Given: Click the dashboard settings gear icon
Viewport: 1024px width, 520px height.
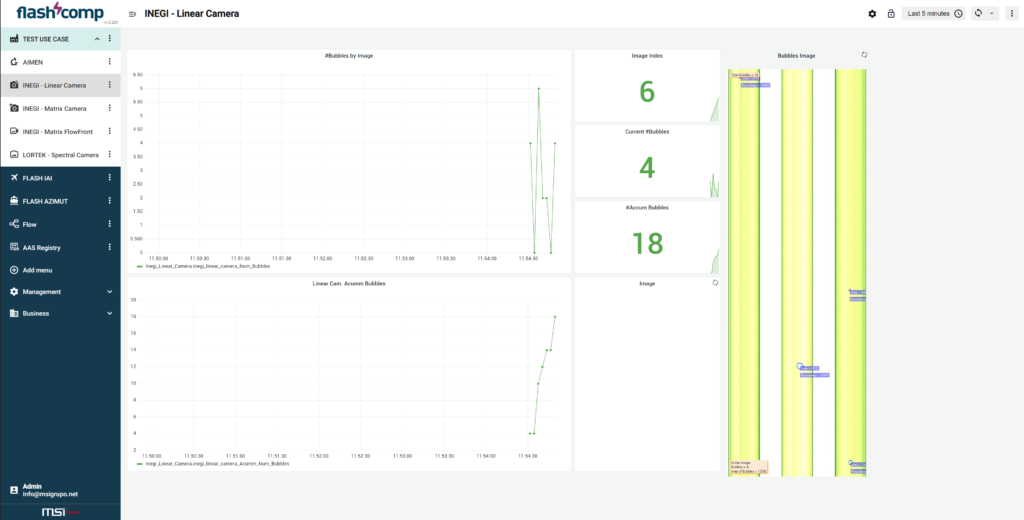Looking at the screenshot, I should [872, 14].
